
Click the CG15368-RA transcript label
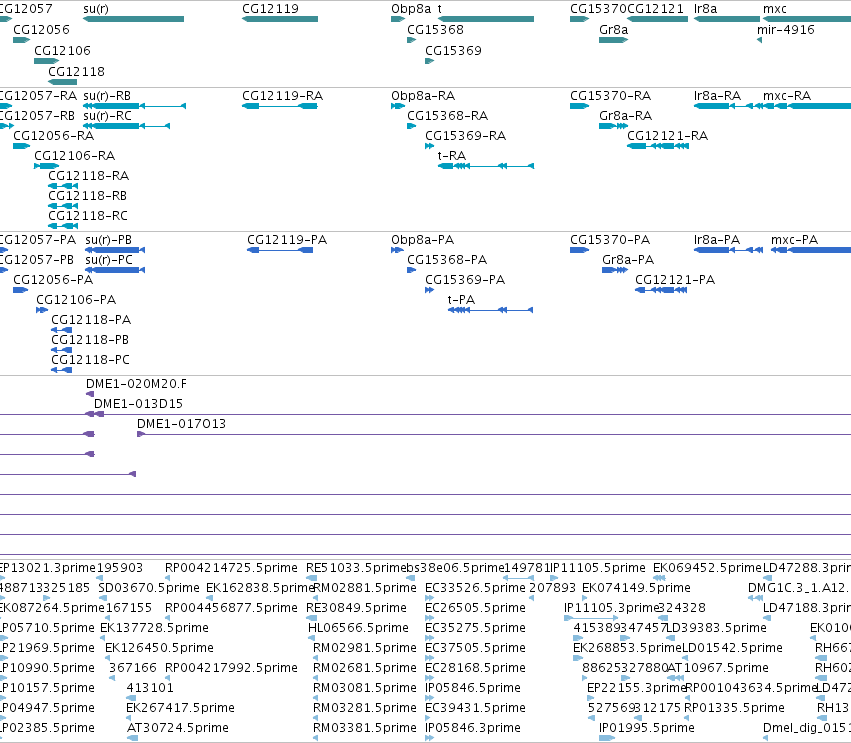click(447, 116)
